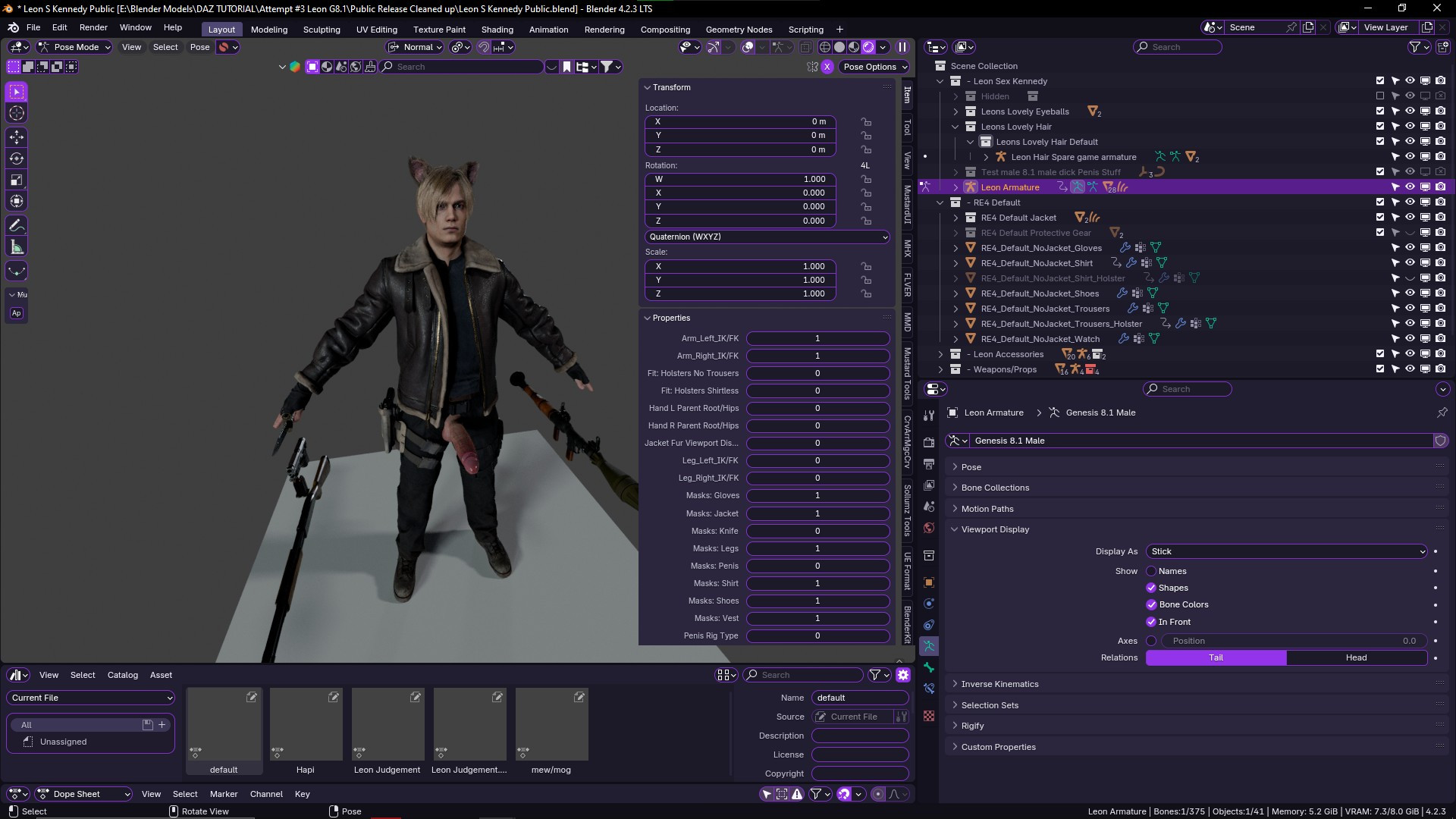This screenshot has height=819, width=1456.
Task: Select Head in Relations toggle
Action: point(1357,657)
